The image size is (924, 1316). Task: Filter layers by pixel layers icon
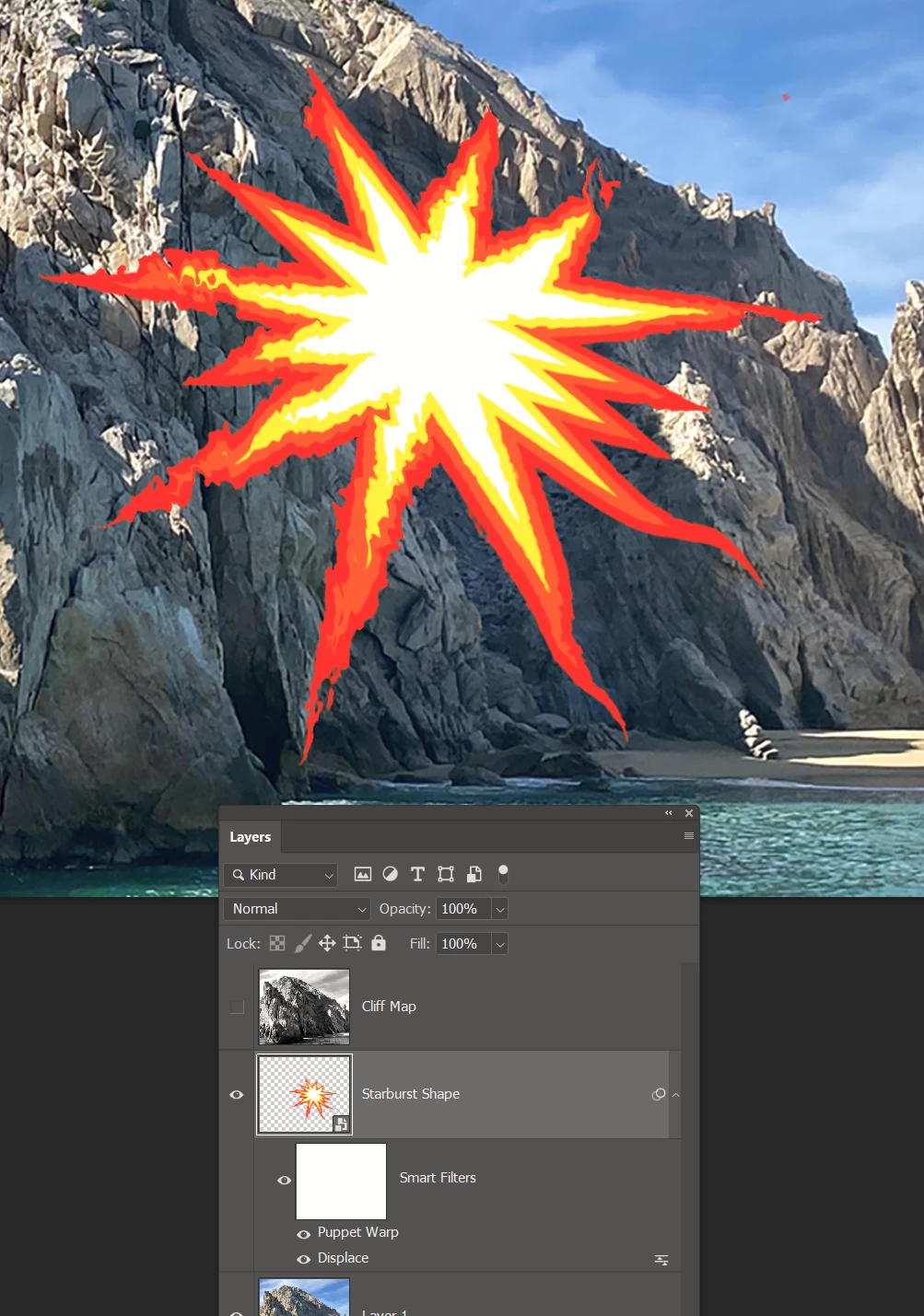(x=363, y=874)
